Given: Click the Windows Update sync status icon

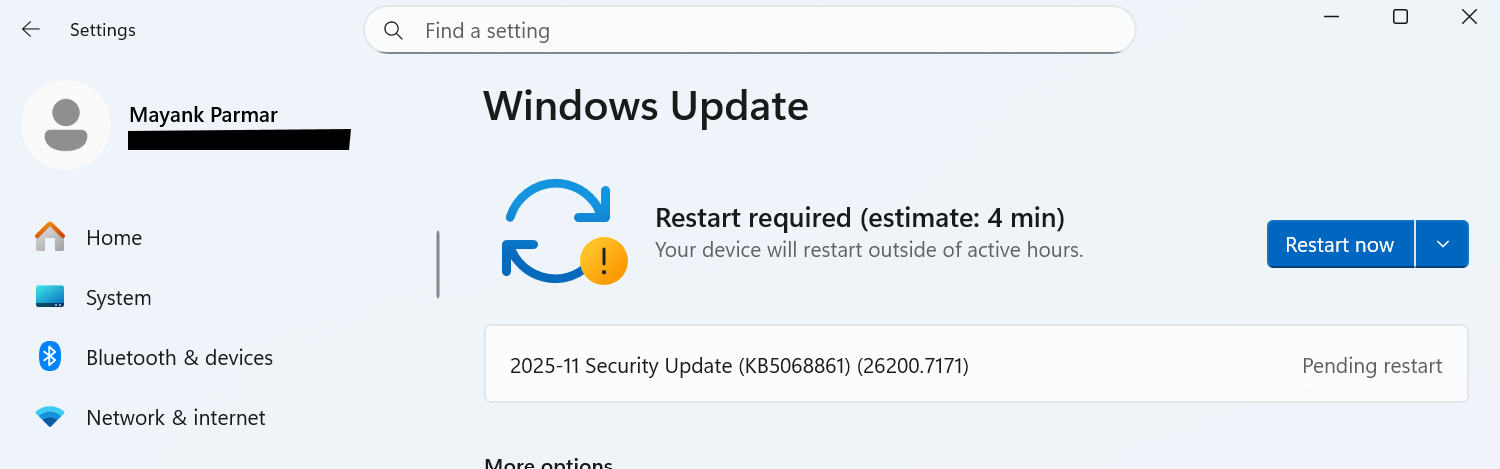Looking at the screenshot, I should click(x=563, y=232).
